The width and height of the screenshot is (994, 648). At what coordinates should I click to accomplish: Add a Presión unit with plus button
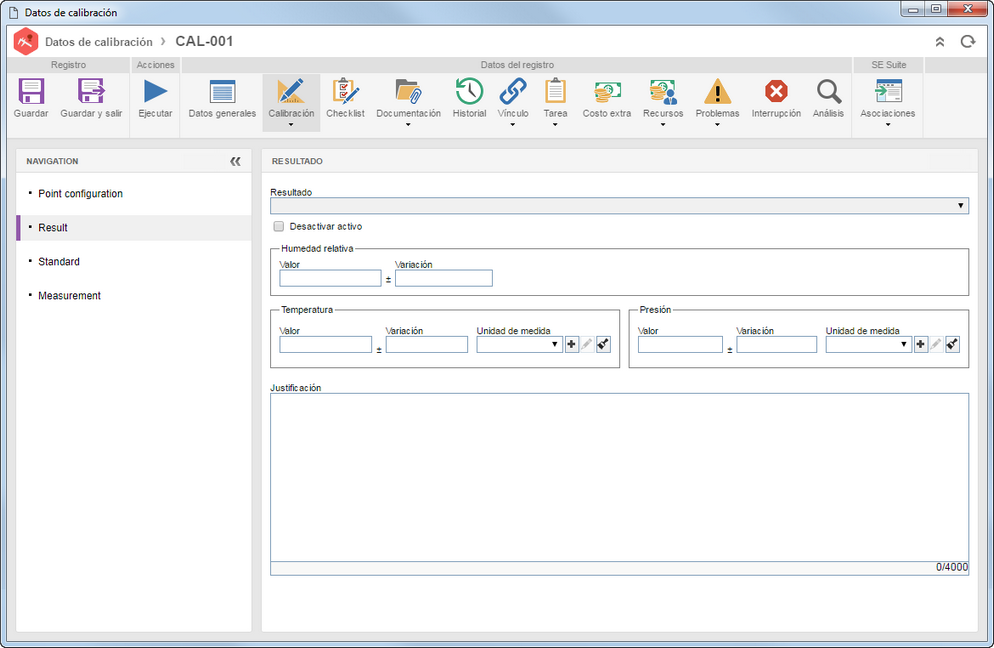coord(920,344)
